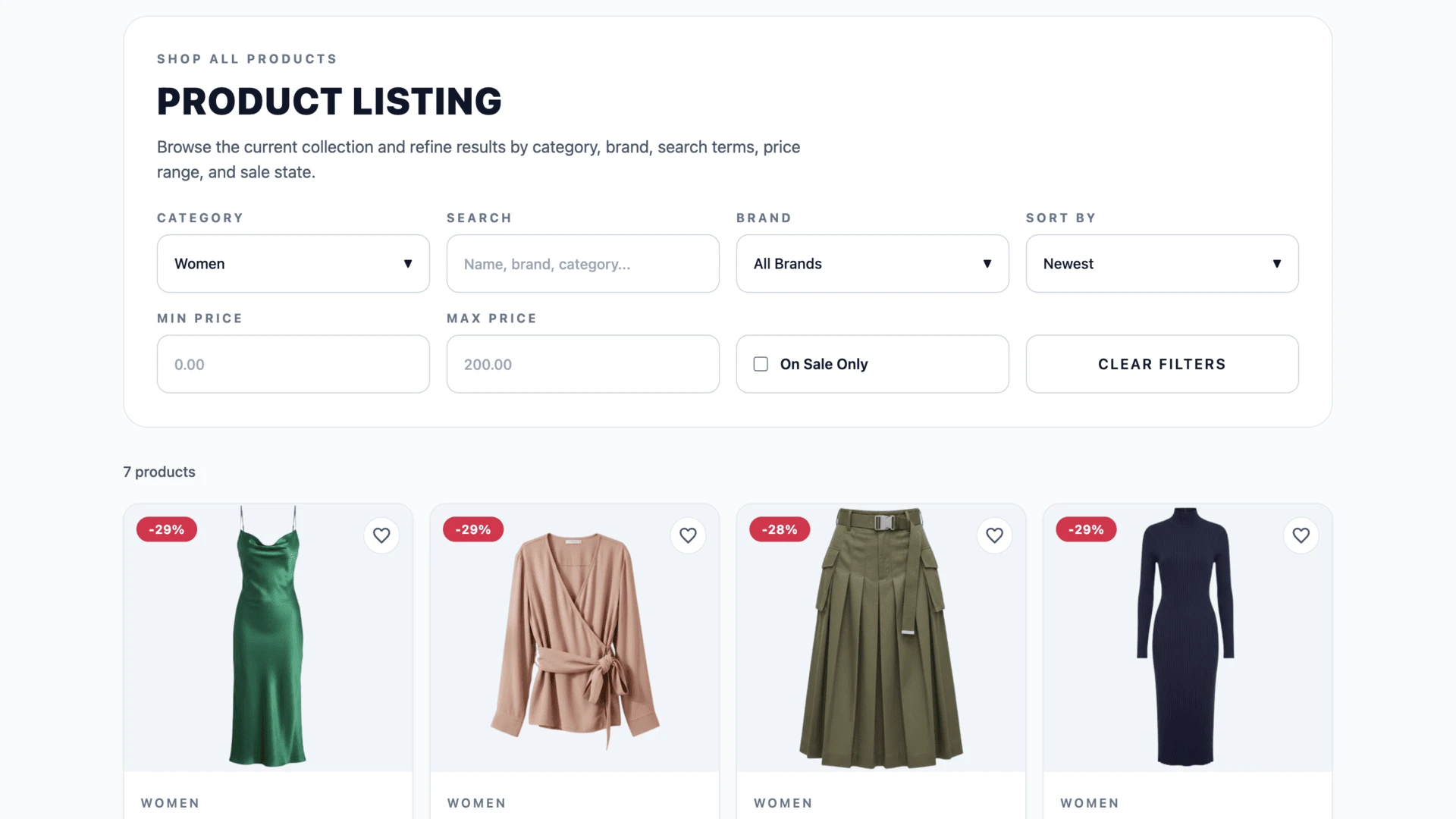1456x819 pixels.
Task: Enable the On Sale Only checkbox
Action: tap(761, 364)
